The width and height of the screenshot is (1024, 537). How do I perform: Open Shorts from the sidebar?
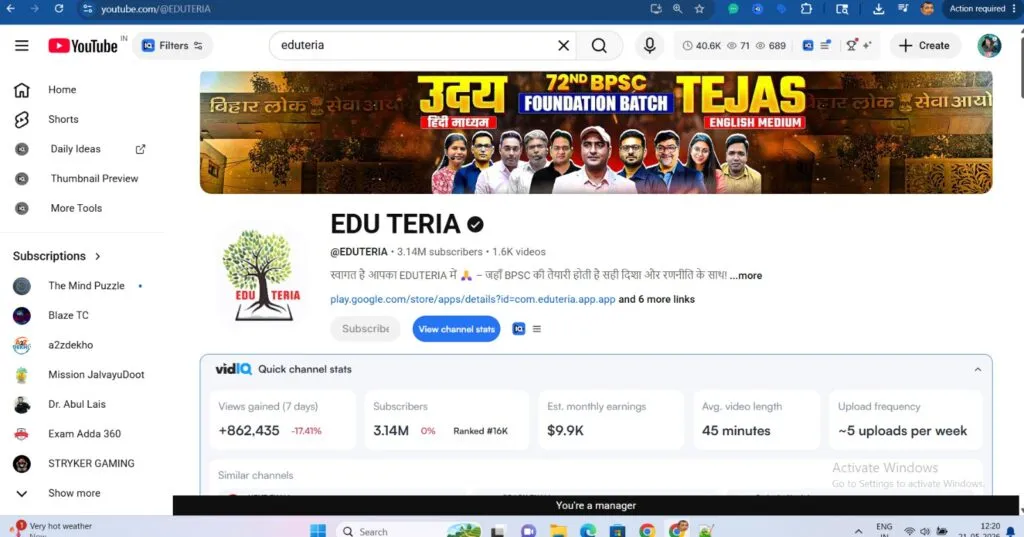(63, 120)
